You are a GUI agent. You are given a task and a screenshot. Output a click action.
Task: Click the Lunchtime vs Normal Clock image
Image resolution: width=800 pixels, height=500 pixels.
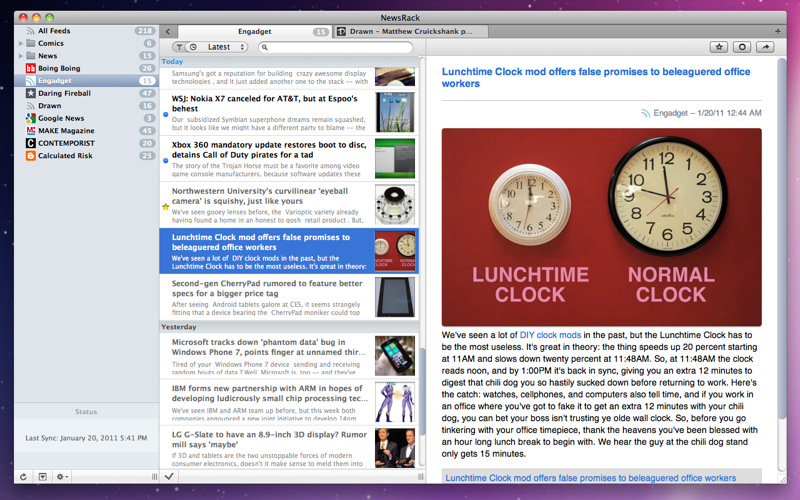coord(602,227)
